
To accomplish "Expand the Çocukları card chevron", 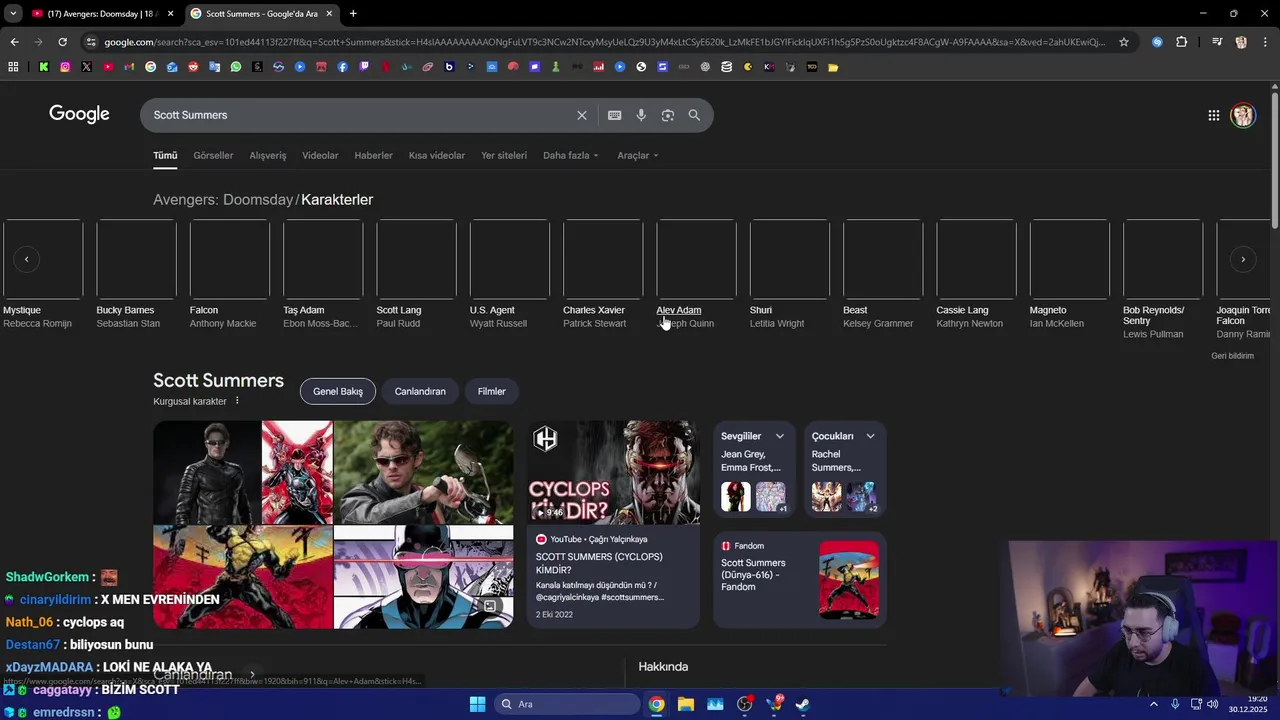I will pyautogui.click(x=870, y=436).
